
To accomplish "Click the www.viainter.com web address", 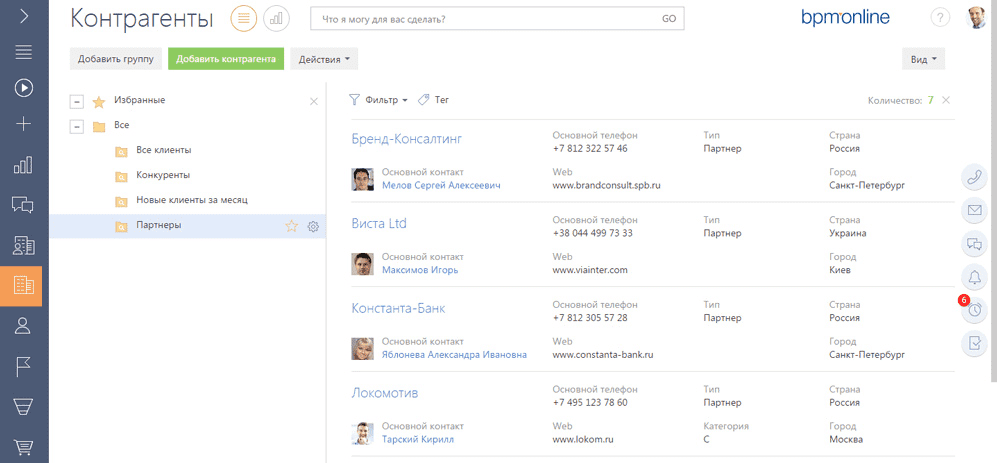I will point(590,270).
